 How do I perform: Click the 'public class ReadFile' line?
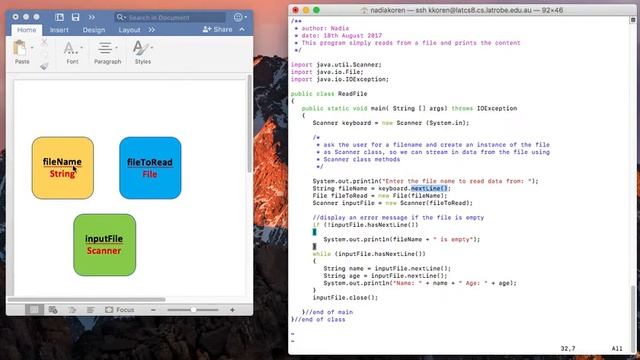329,93
